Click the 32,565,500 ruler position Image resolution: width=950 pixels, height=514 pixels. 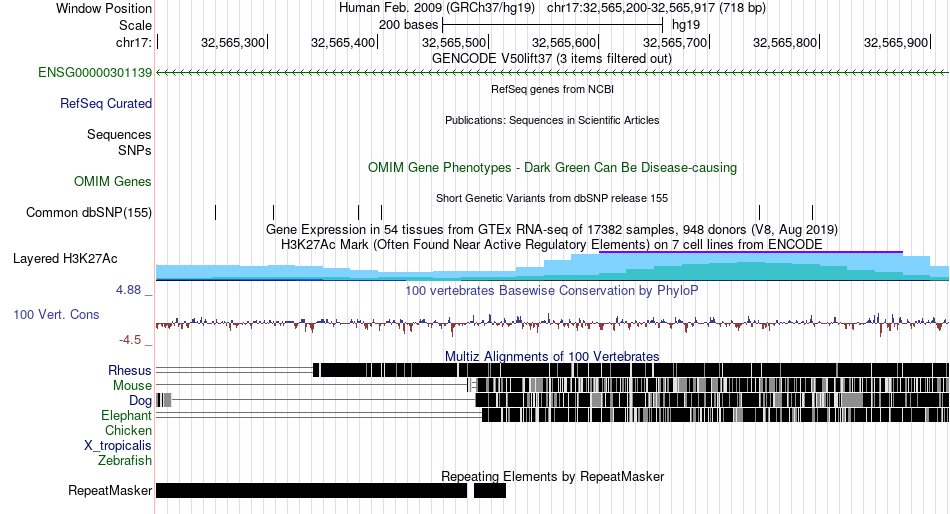(454, 42)
